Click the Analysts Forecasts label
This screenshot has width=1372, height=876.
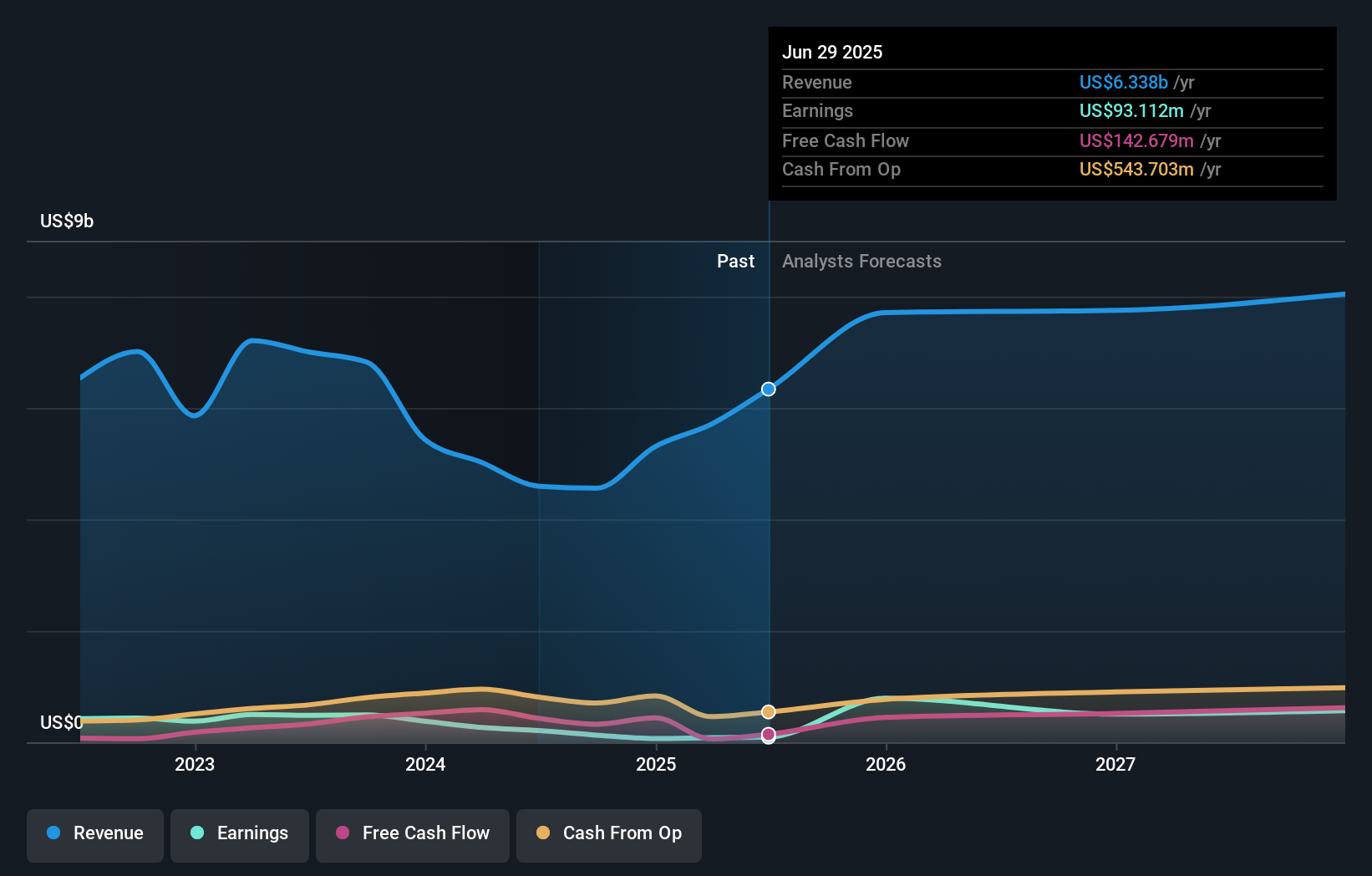tap(861, 262)
